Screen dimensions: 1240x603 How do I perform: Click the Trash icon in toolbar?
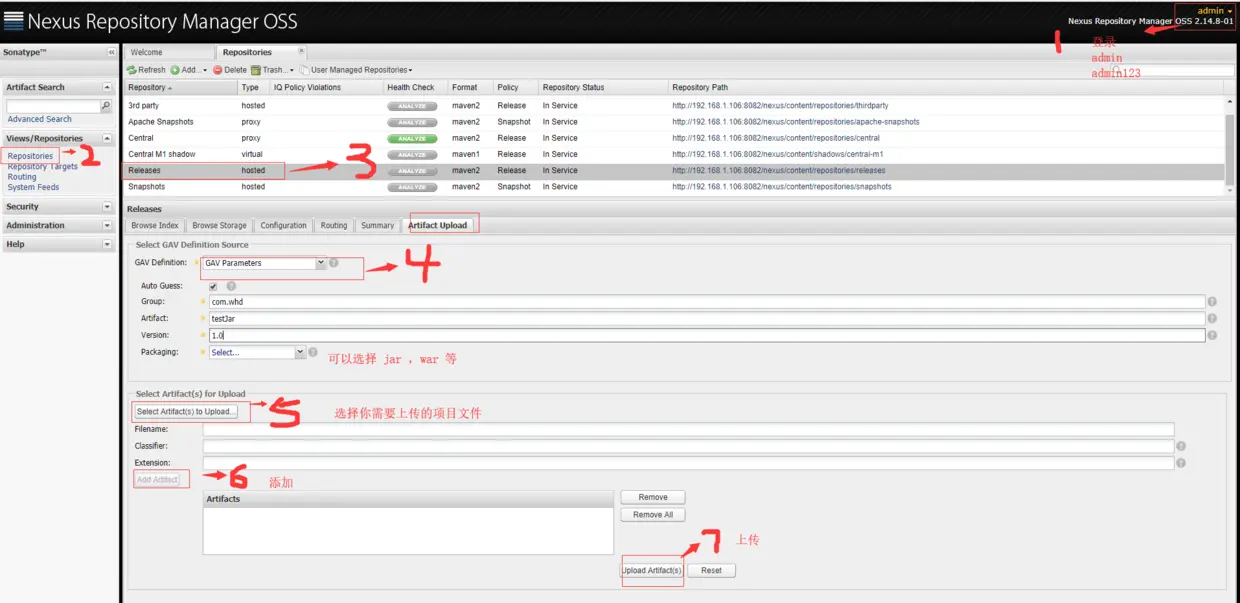[x=256, y=70]
